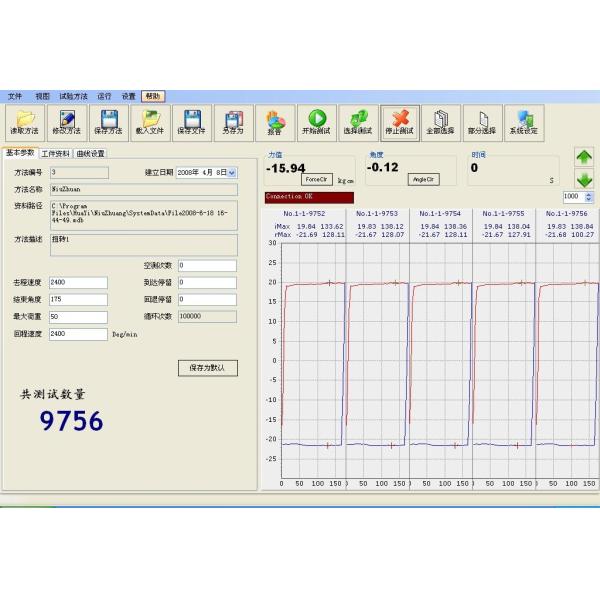This screenshot has height=600, width=600.
Task: Open the 文件 menu
Action: tap(15, 96)
